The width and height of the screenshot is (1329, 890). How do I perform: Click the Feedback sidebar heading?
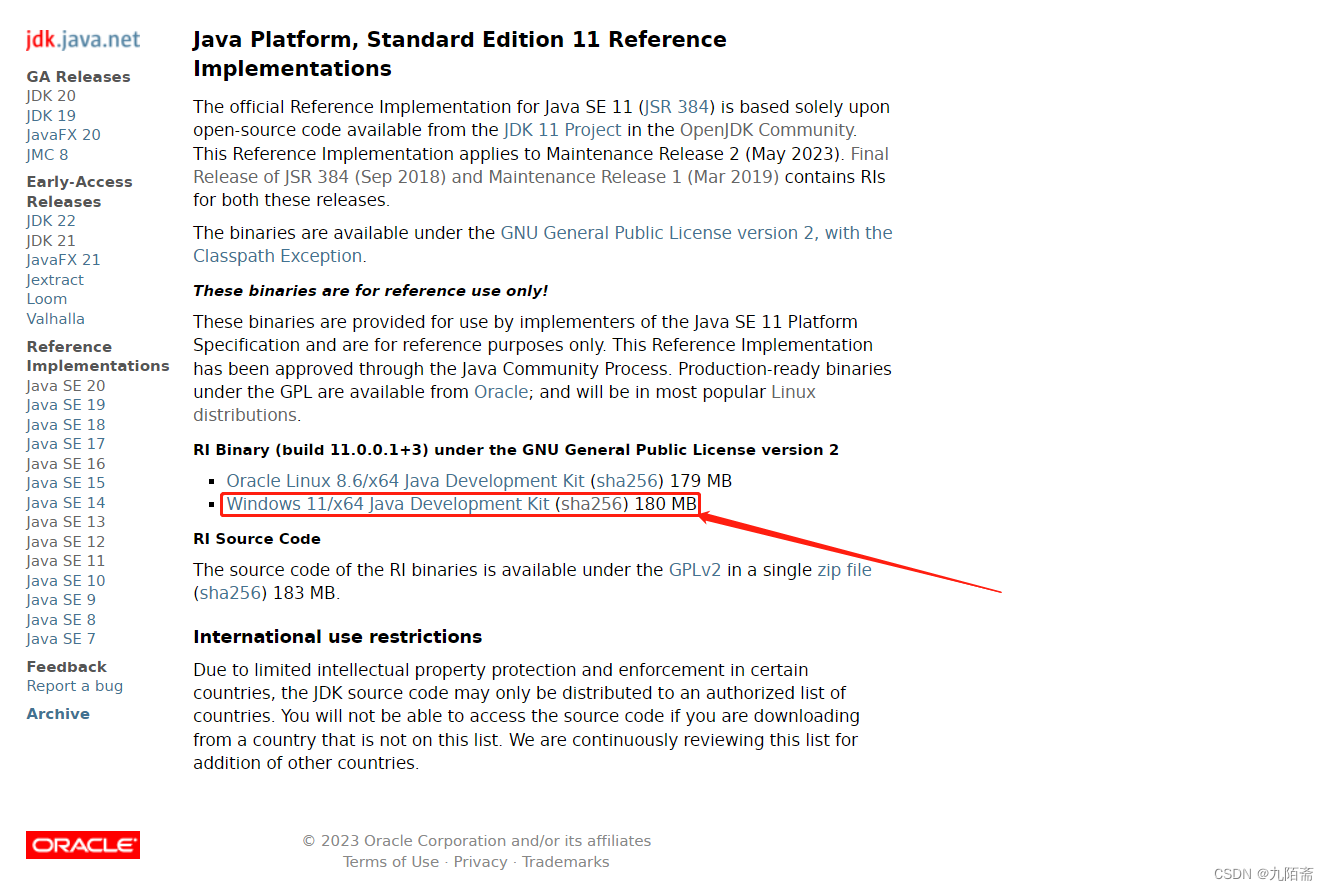coord(66,667)
